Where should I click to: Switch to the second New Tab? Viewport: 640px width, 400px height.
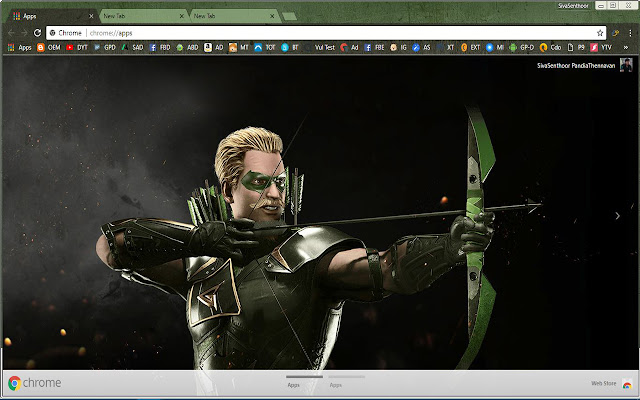coord(233,16)
